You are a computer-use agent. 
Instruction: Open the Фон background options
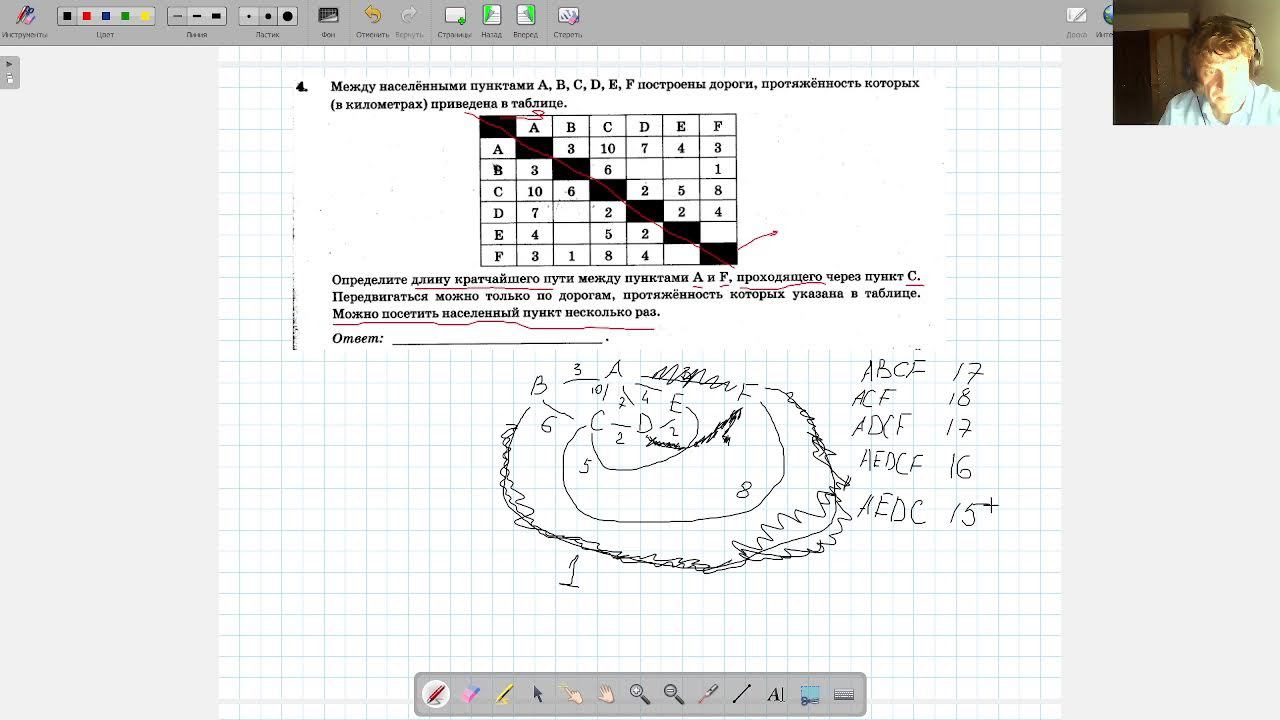pyautogui.click(x=328, y=20)
